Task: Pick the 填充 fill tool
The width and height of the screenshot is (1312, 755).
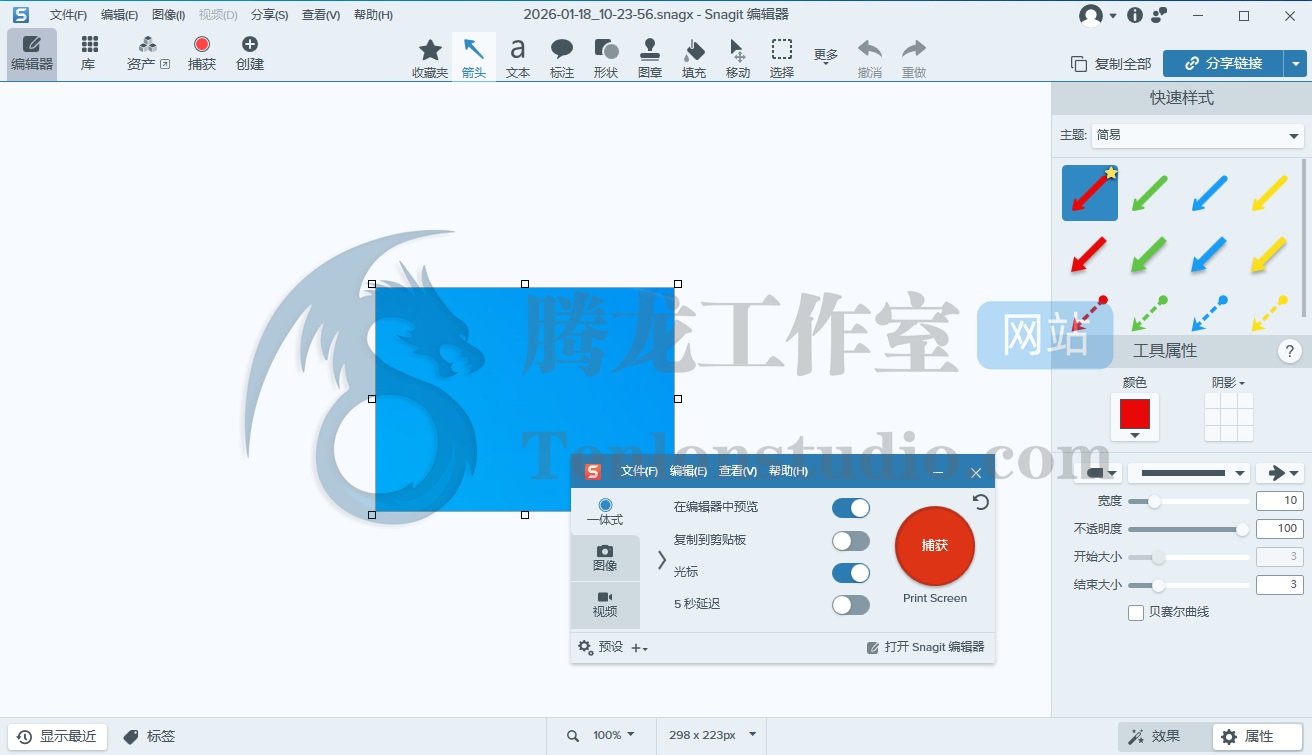Action: tap(694, 57)
